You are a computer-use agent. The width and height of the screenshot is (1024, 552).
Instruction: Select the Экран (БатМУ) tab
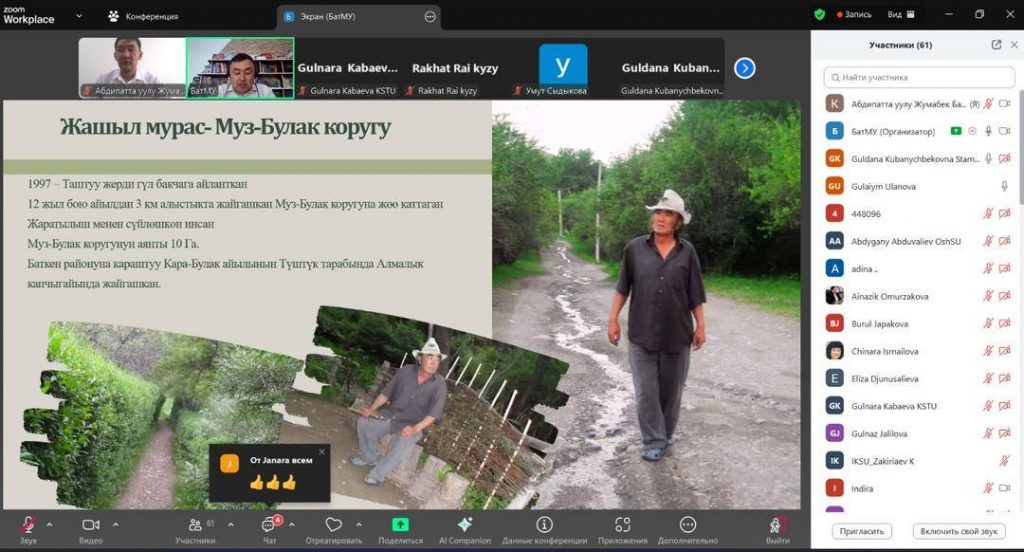pyautogui.click(x=332, y=16)
